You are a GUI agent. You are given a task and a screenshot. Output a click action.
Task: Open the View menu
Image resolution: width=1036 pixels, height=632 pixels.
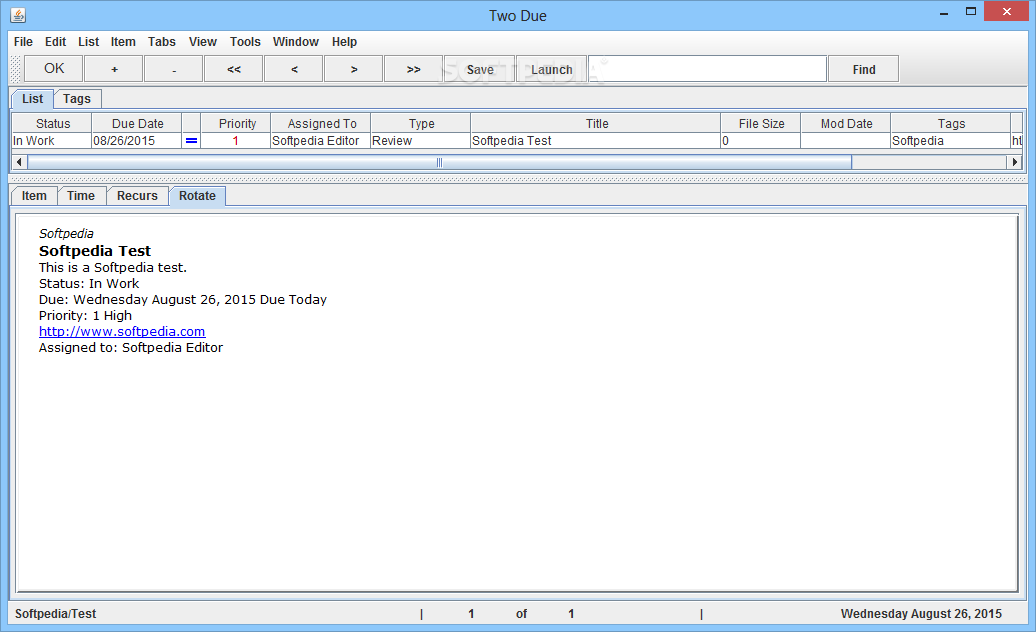pyautogui.click(x=203, y=42)
